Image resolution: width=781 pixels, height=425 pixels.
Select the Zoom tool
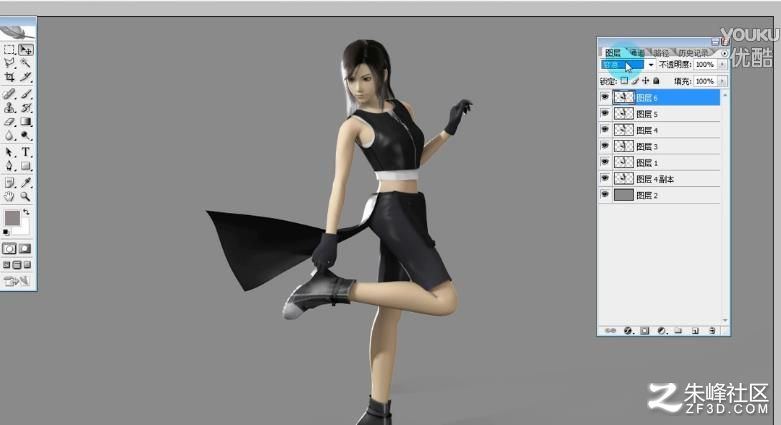[25, 196]
